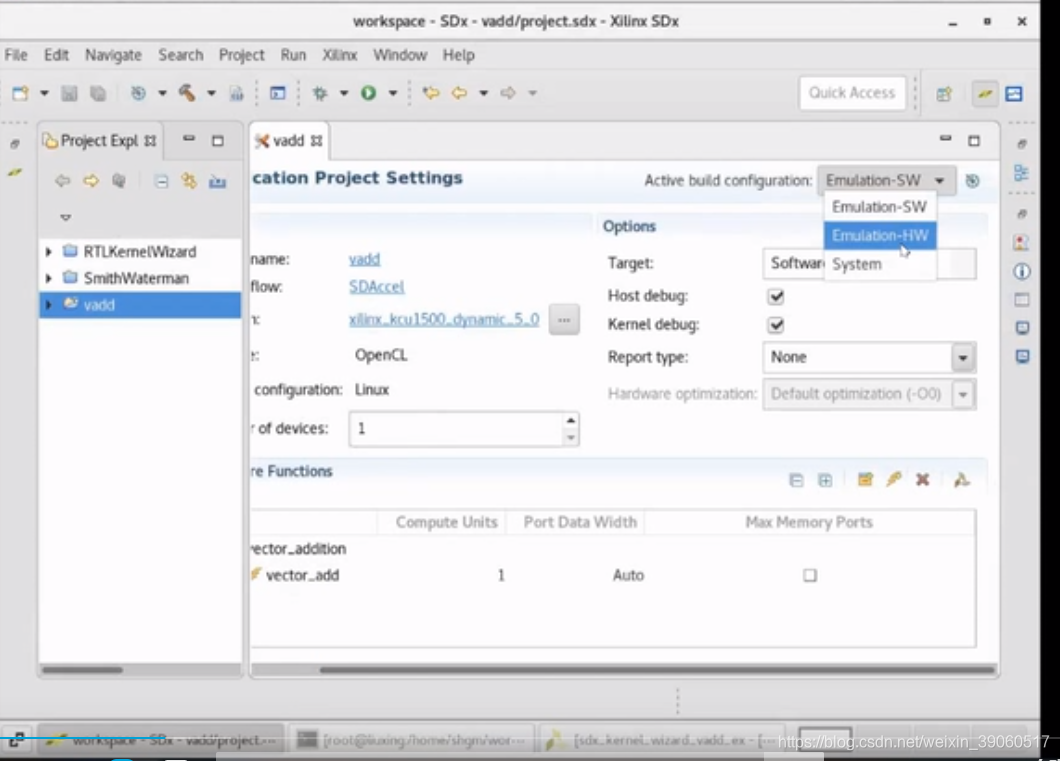The image size is (1060, 761).
Task: Uncheck the Kernel debug checkbox
Action: coord(776,325)
